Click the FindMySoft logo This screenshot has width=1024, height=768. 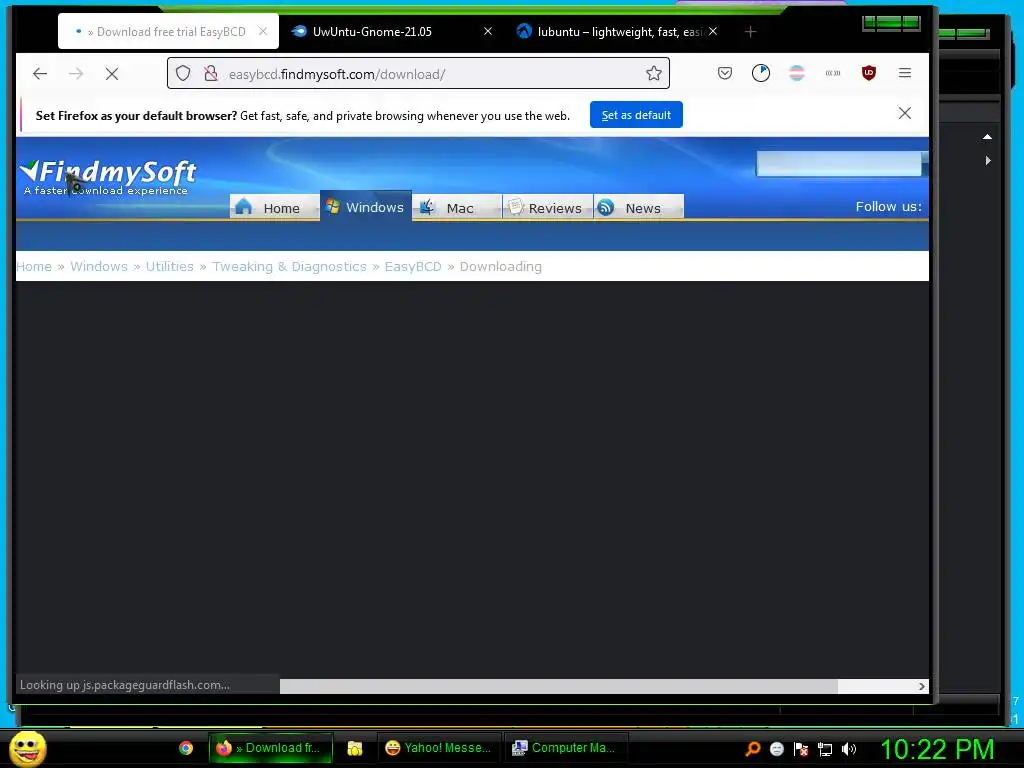(108, 177)
